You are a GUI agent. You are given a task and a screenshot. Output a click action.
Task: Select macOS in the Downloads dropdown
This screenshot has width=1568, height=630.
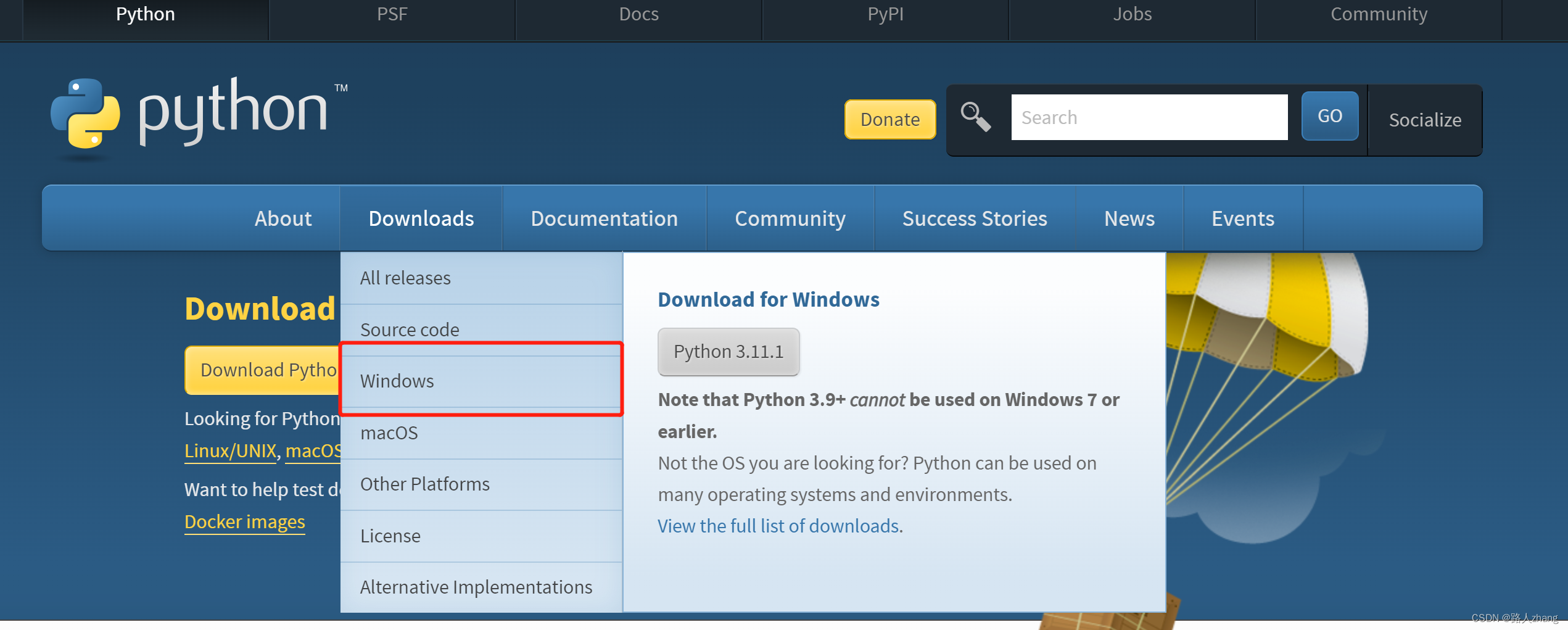(389, 432)
